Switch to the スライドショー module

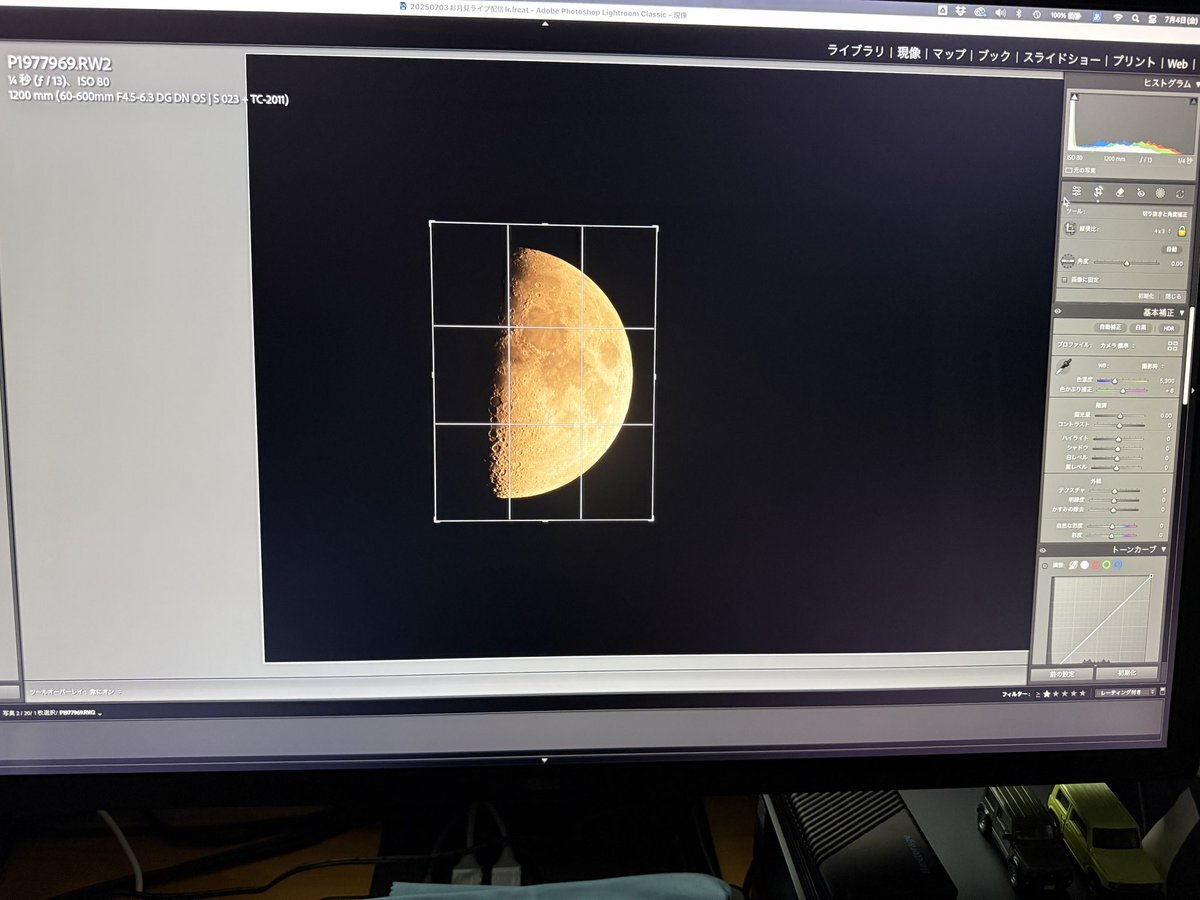point(1062,59)
